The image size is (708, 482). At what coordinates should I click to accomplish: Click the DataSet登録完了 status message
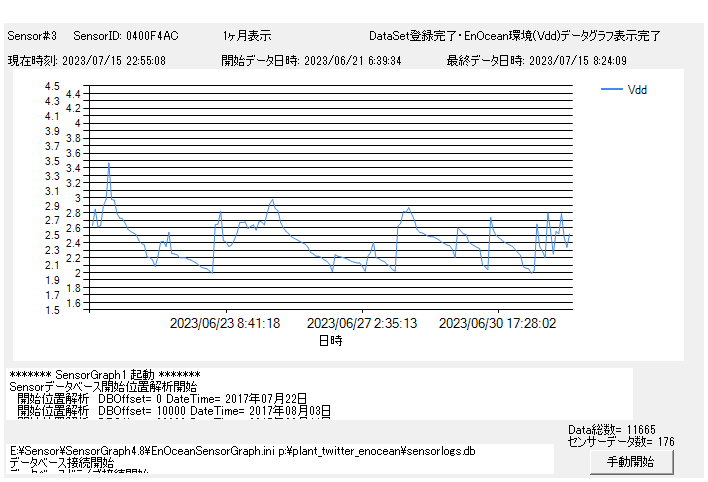pyautogui.click(x=514, y=36)
